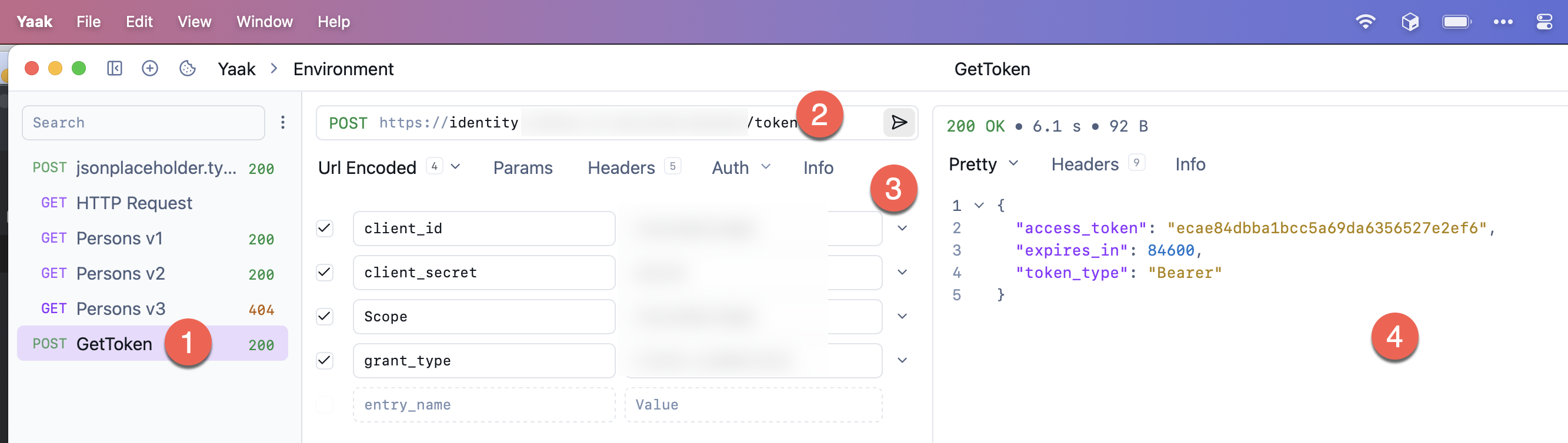Click the sidebar Search field
The height and width of the screenshot is (443, 1568).
(x=143, y=123)
